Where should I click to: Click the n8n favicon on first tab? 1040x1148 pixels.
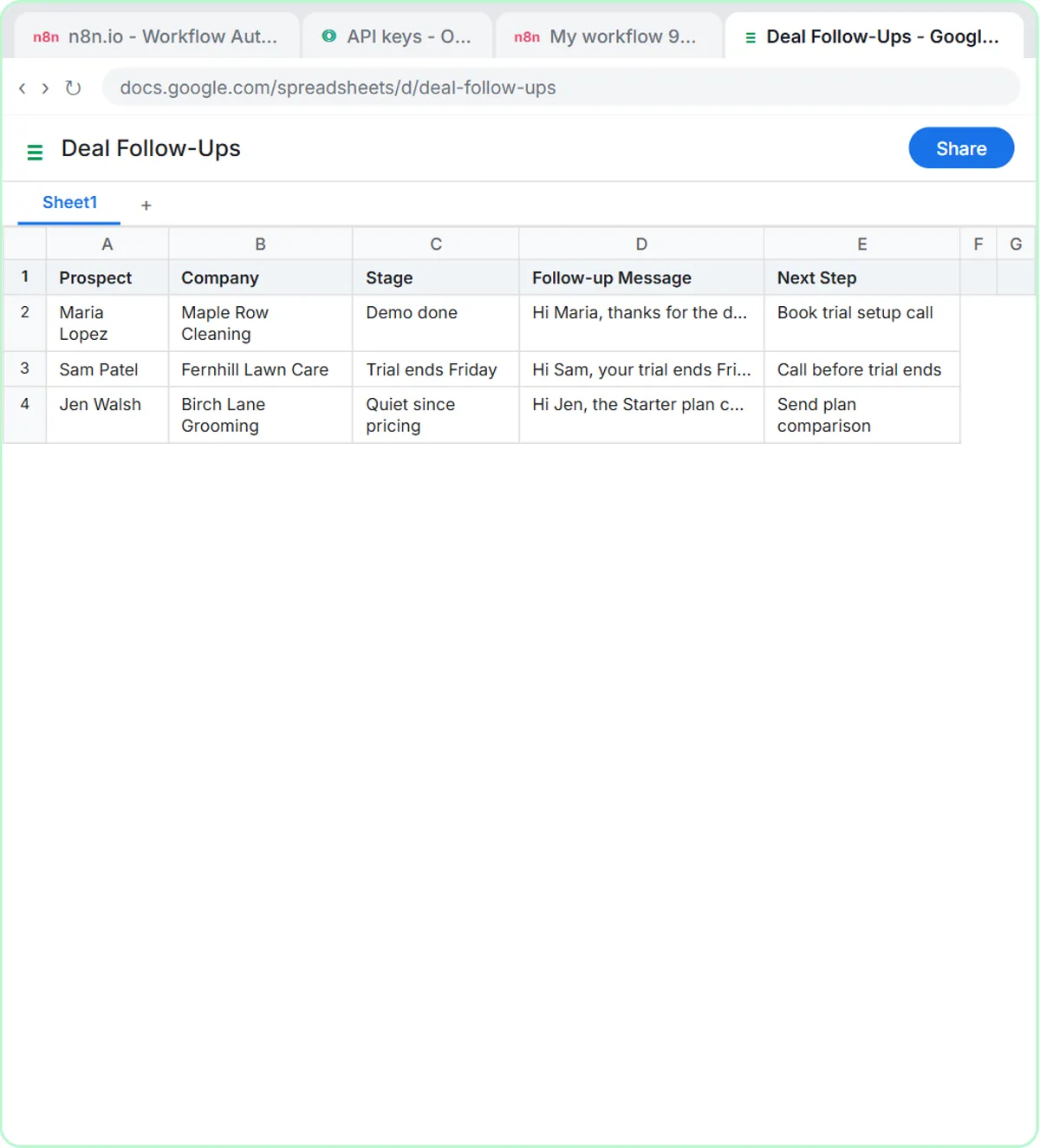[46, 37]
